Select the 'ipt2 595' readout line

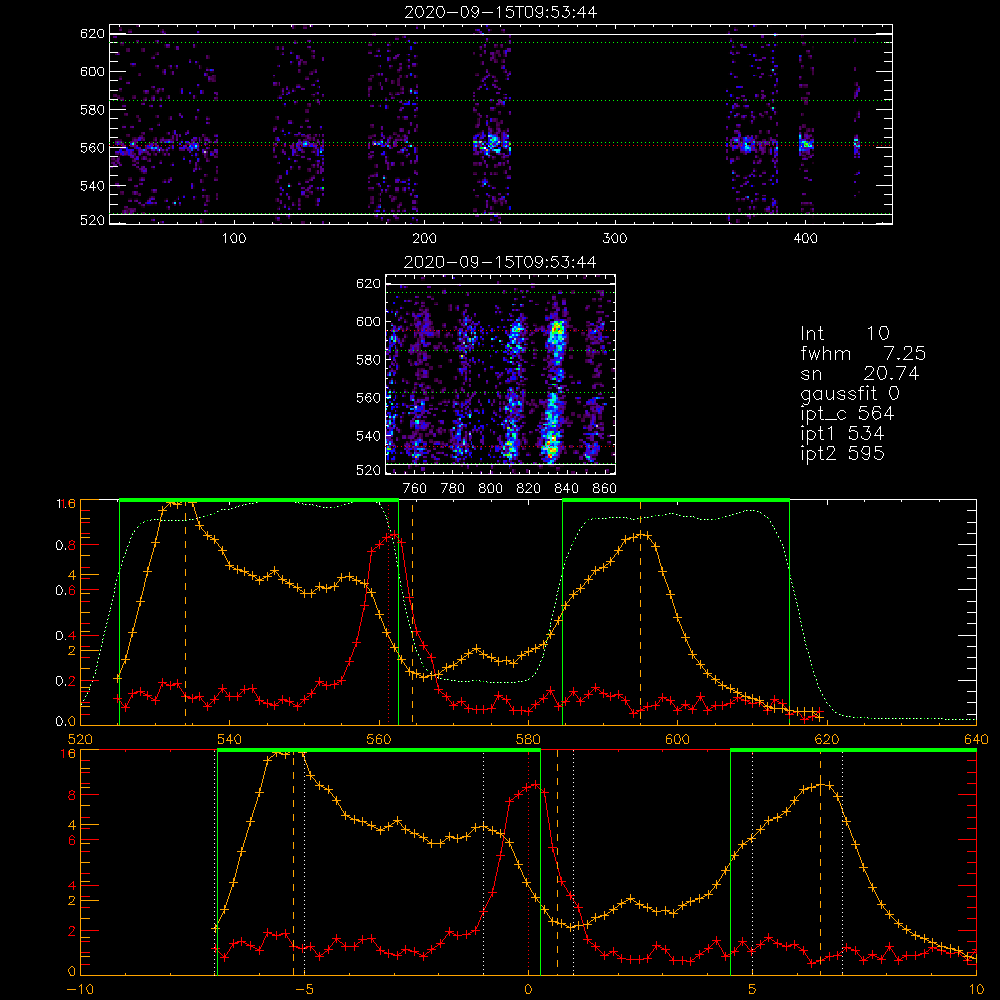tap(842, 453)
